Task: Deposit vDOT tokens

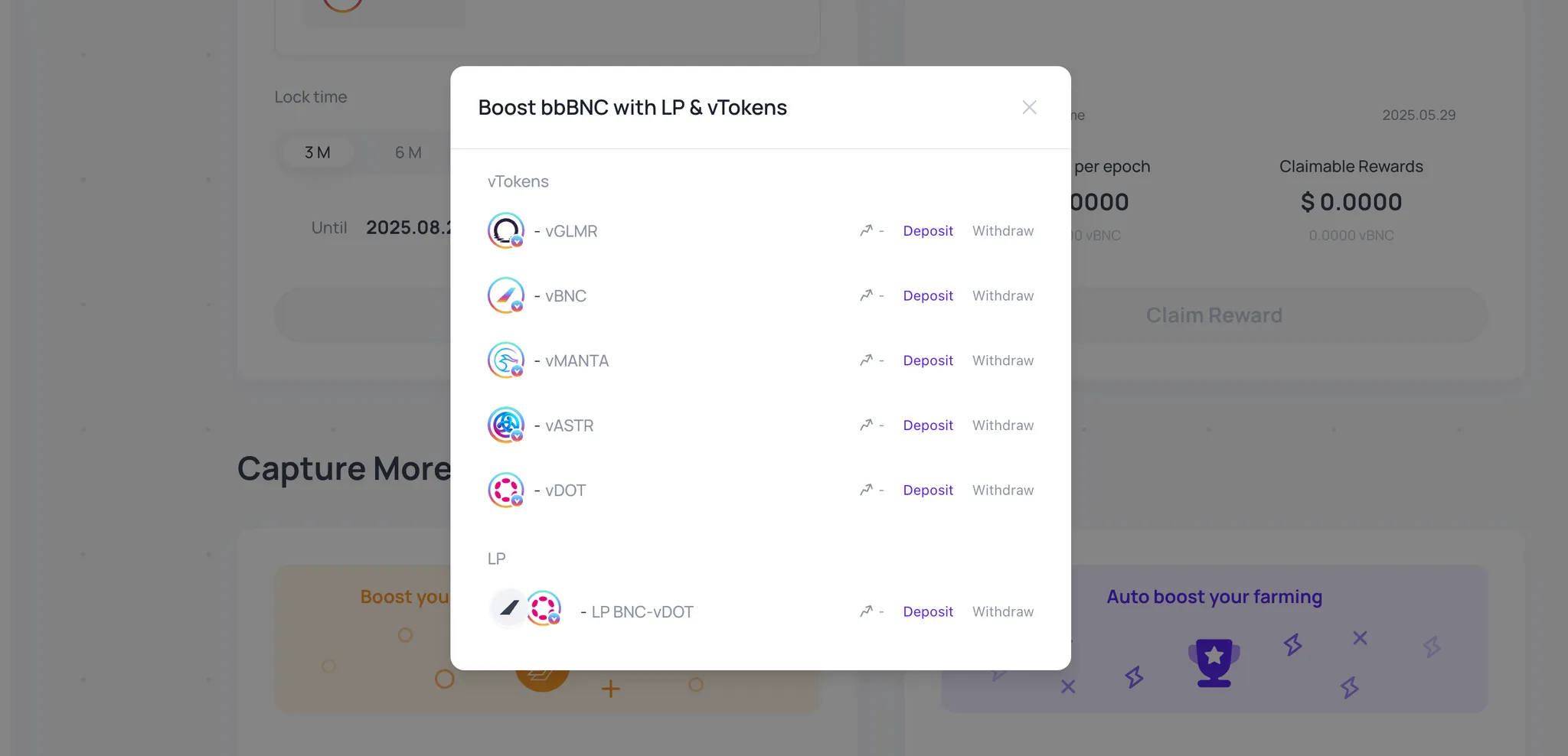Action: tap(928, 490)
